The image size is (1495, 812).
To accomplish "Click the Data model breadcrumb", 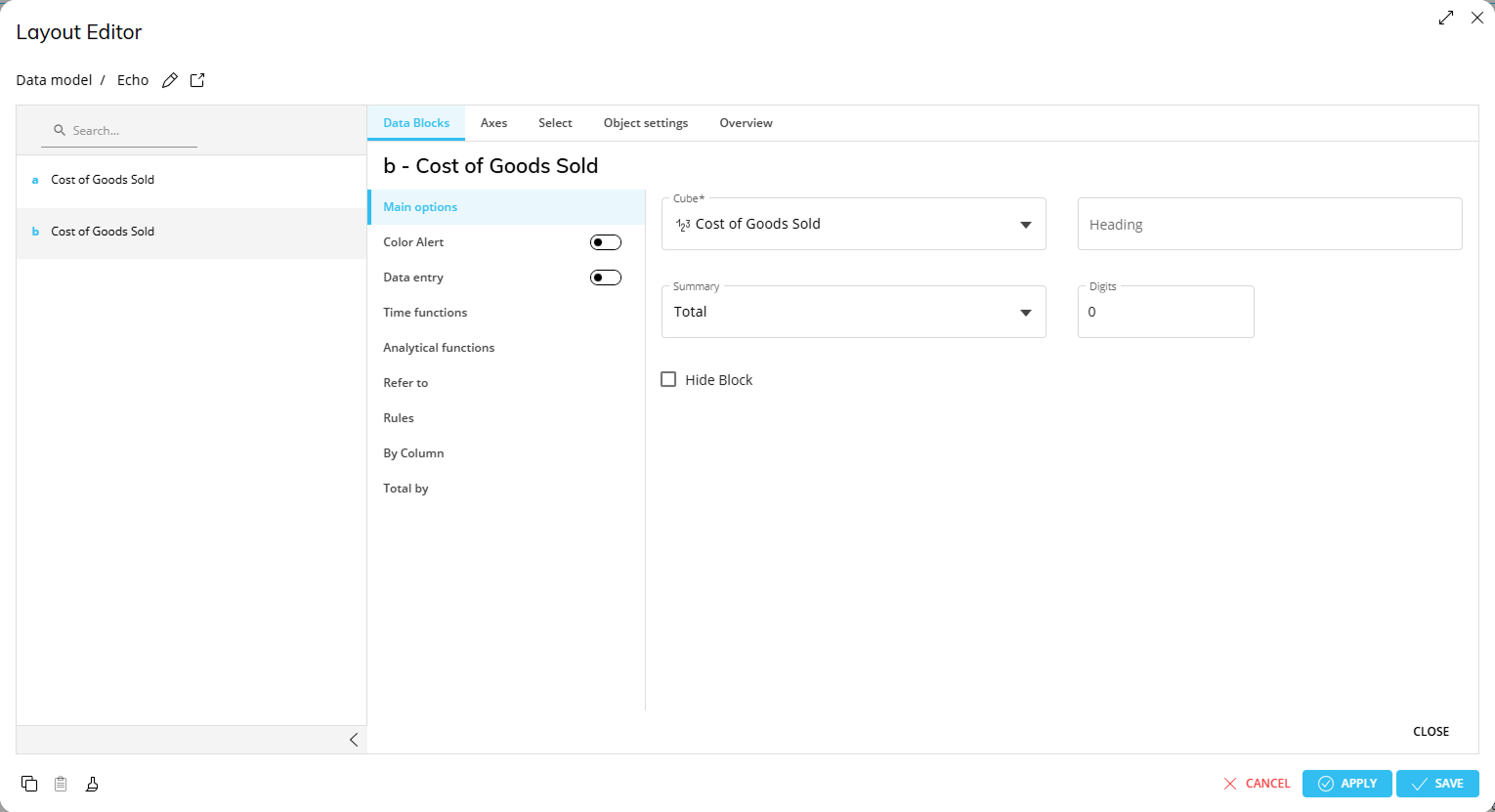I will pyautogui.click(x=54, y=80).
